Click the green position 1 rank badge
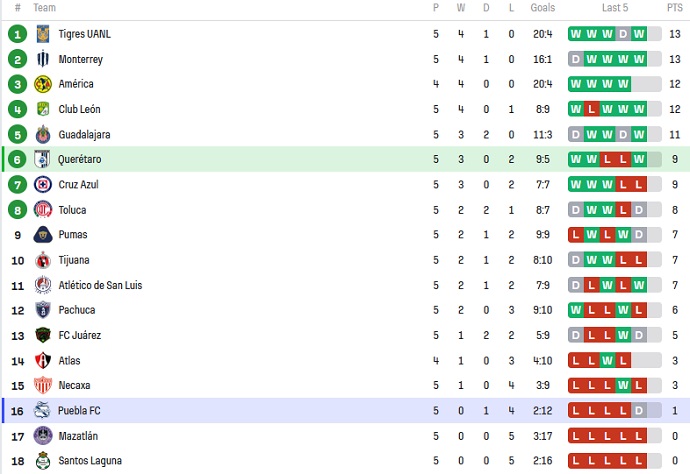This screenshot has width=690, height=474. [x=17, y=34]
